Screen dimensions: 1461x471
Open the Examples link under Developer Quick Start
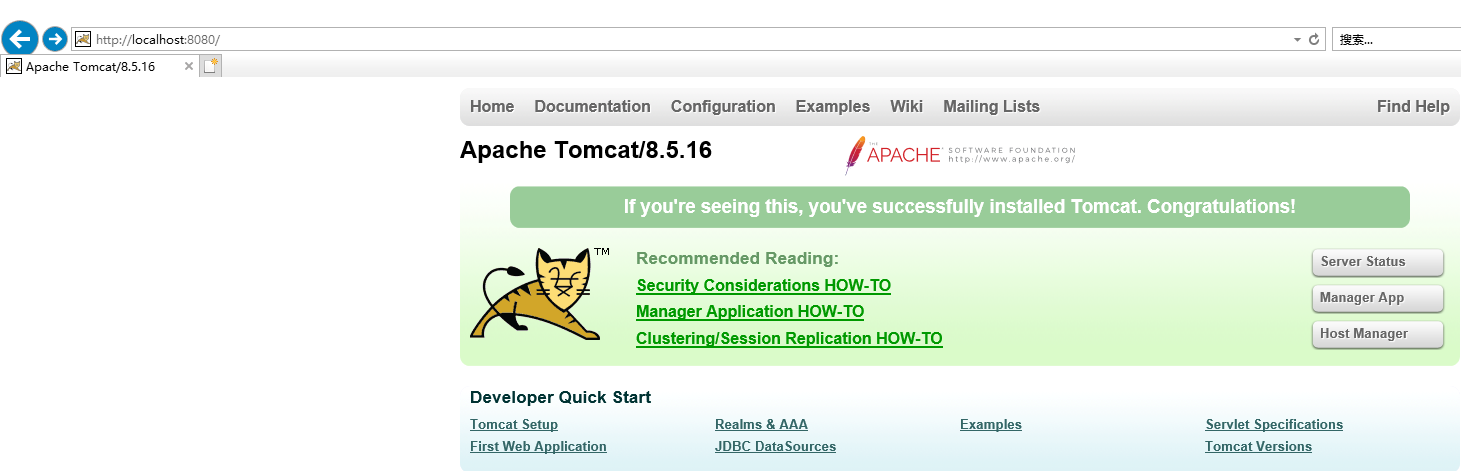pos(991,425)
